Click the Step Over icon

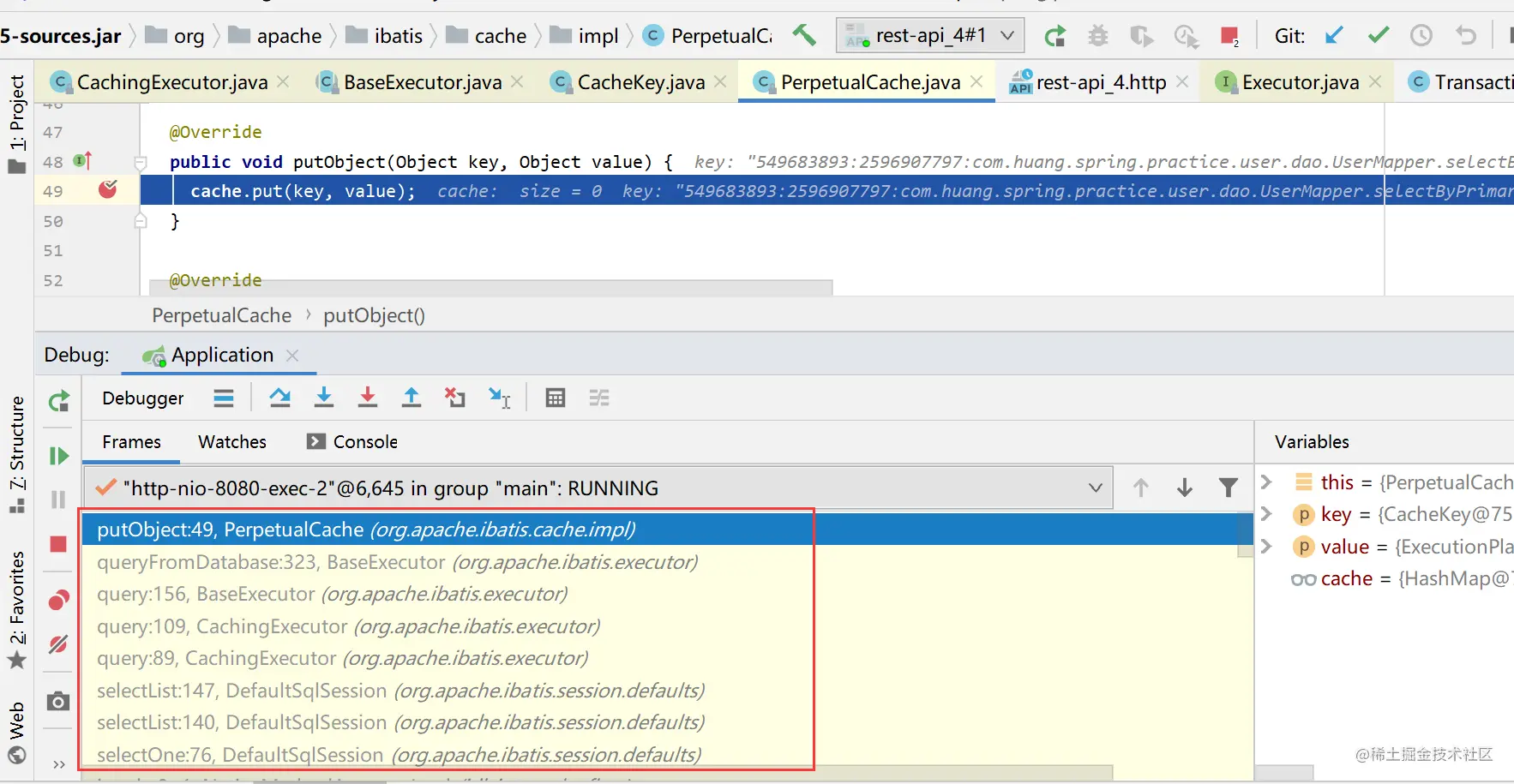point(279,398)
